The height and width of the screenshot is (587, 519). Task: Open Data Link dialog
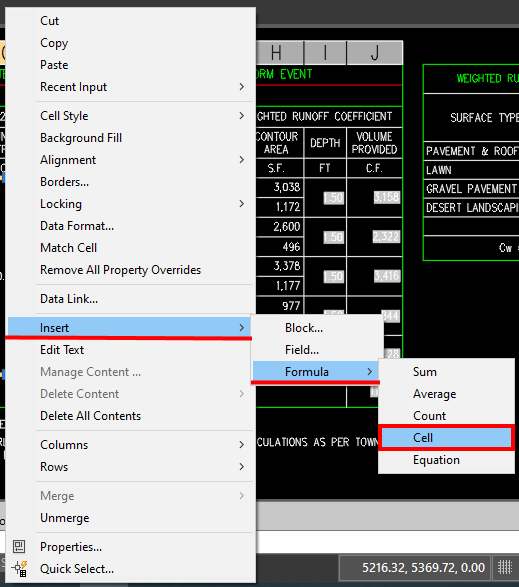click(130, 299)
